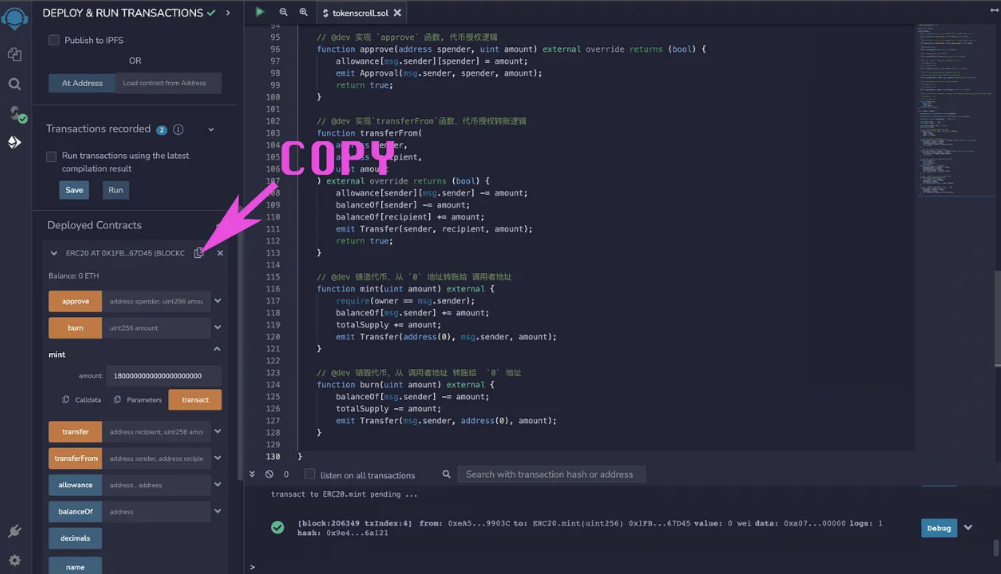This screenshot has height=574, width=1001.
Task: Click the green transaction success checkmark
Action: click(x=277, y=527)
